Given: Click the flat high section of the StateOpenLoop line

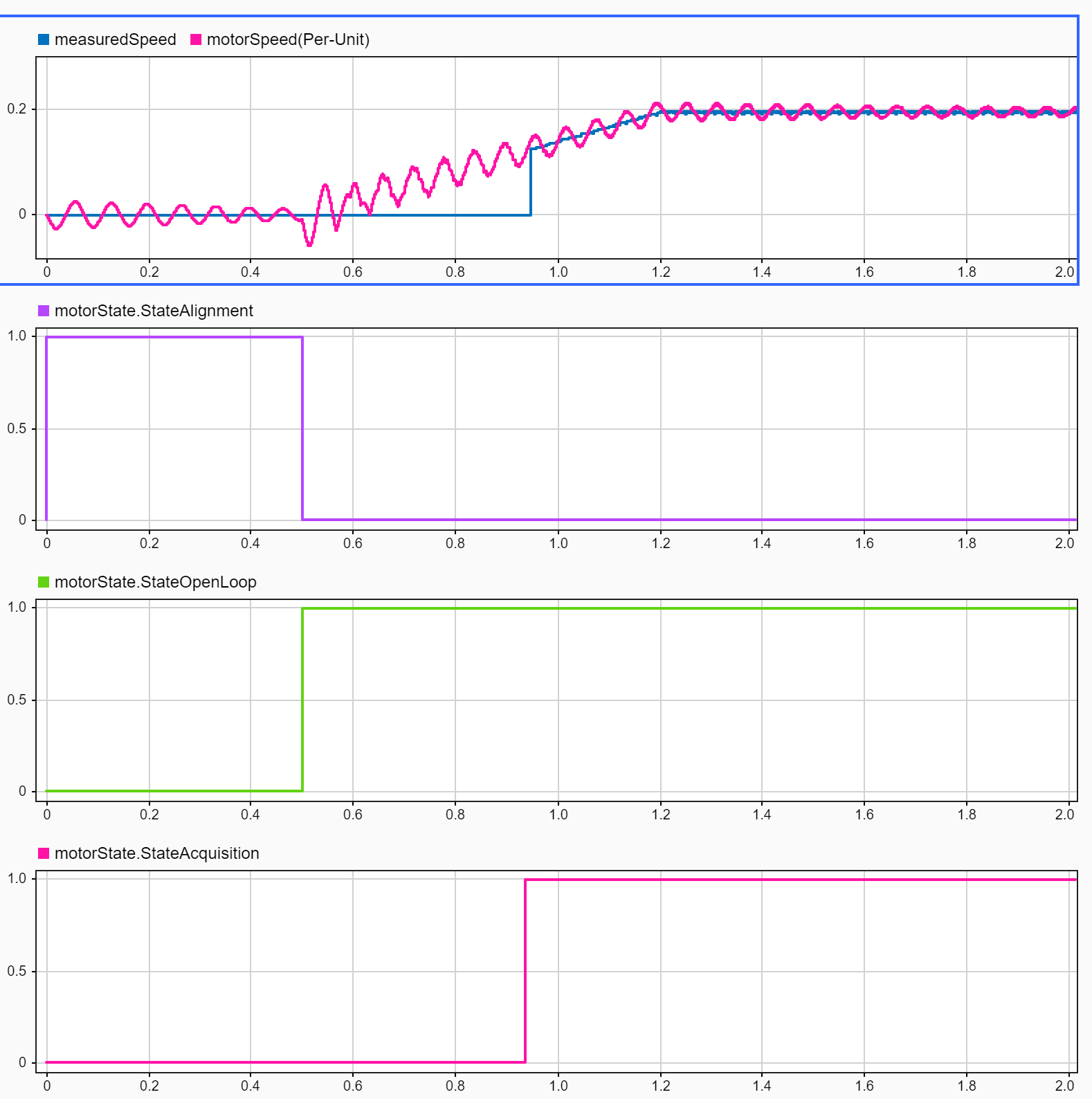Looking at the screenshot, I should pyautogui.click(x=692, y=608).
